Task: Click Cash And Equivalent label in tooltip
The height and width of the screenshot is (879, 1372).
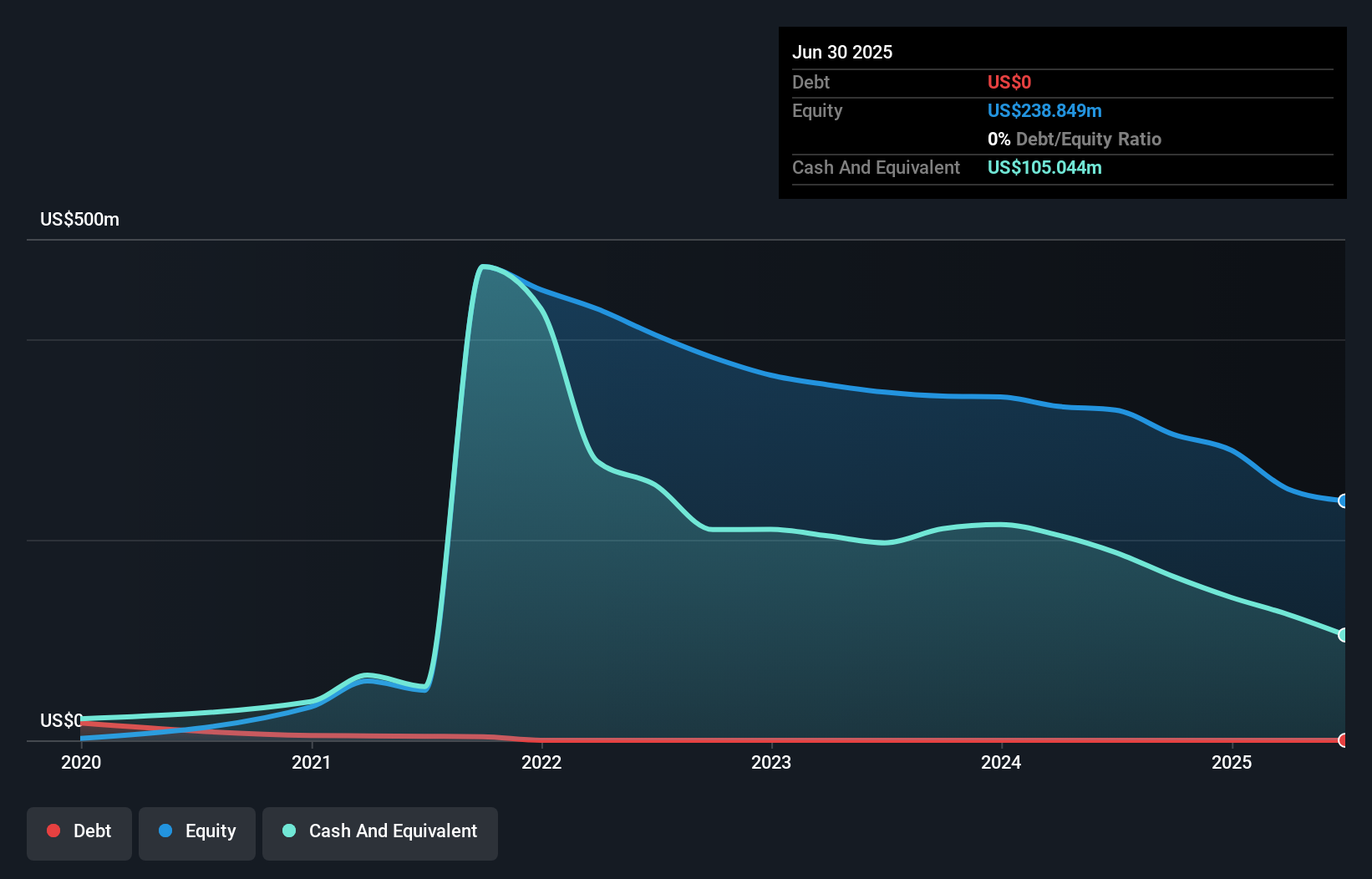Action: pyautogui.click(x=877, y=167)
